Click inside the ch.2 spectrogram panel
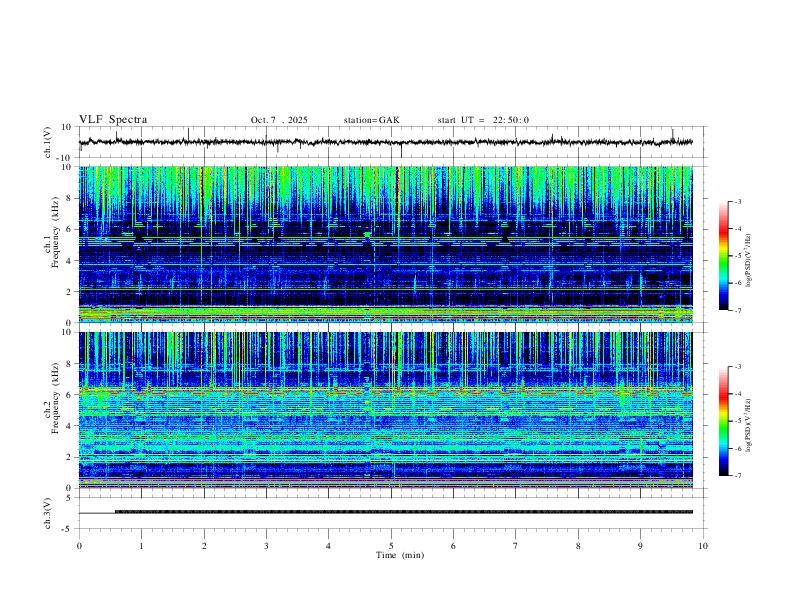The width and height of the screenshot is (792, 612). tap(386, 410)
